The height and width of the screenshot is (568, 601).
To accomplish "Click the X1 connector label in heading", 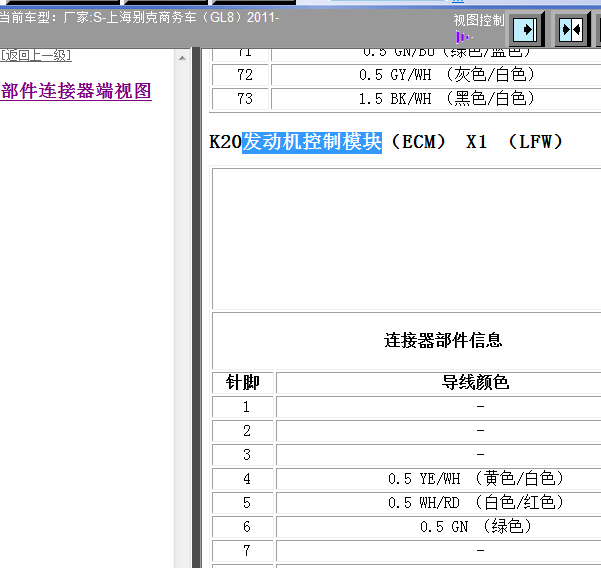I will click(x=476, y=142).
